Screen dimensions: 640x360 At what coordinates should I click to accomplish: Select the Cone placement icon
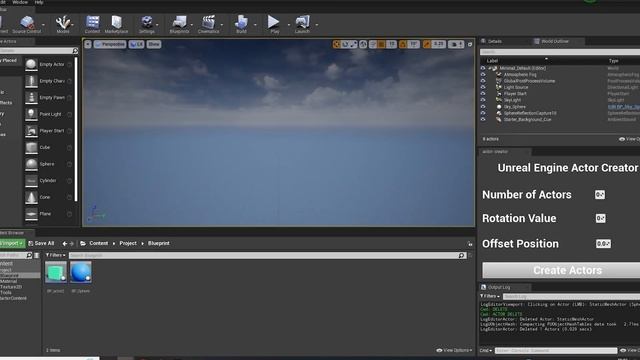(31, 197)
